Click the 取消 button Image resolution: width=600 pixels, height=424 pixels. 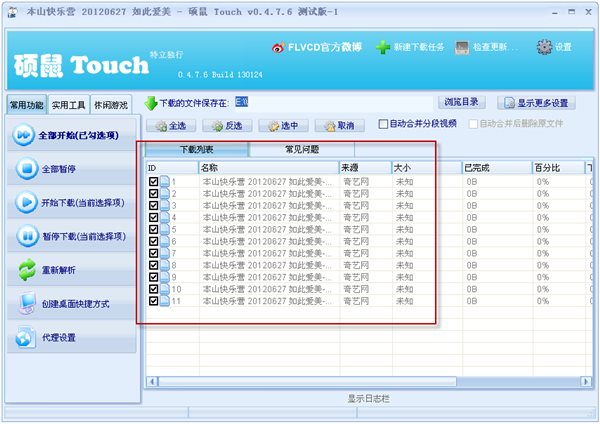[x=339, y=126]
